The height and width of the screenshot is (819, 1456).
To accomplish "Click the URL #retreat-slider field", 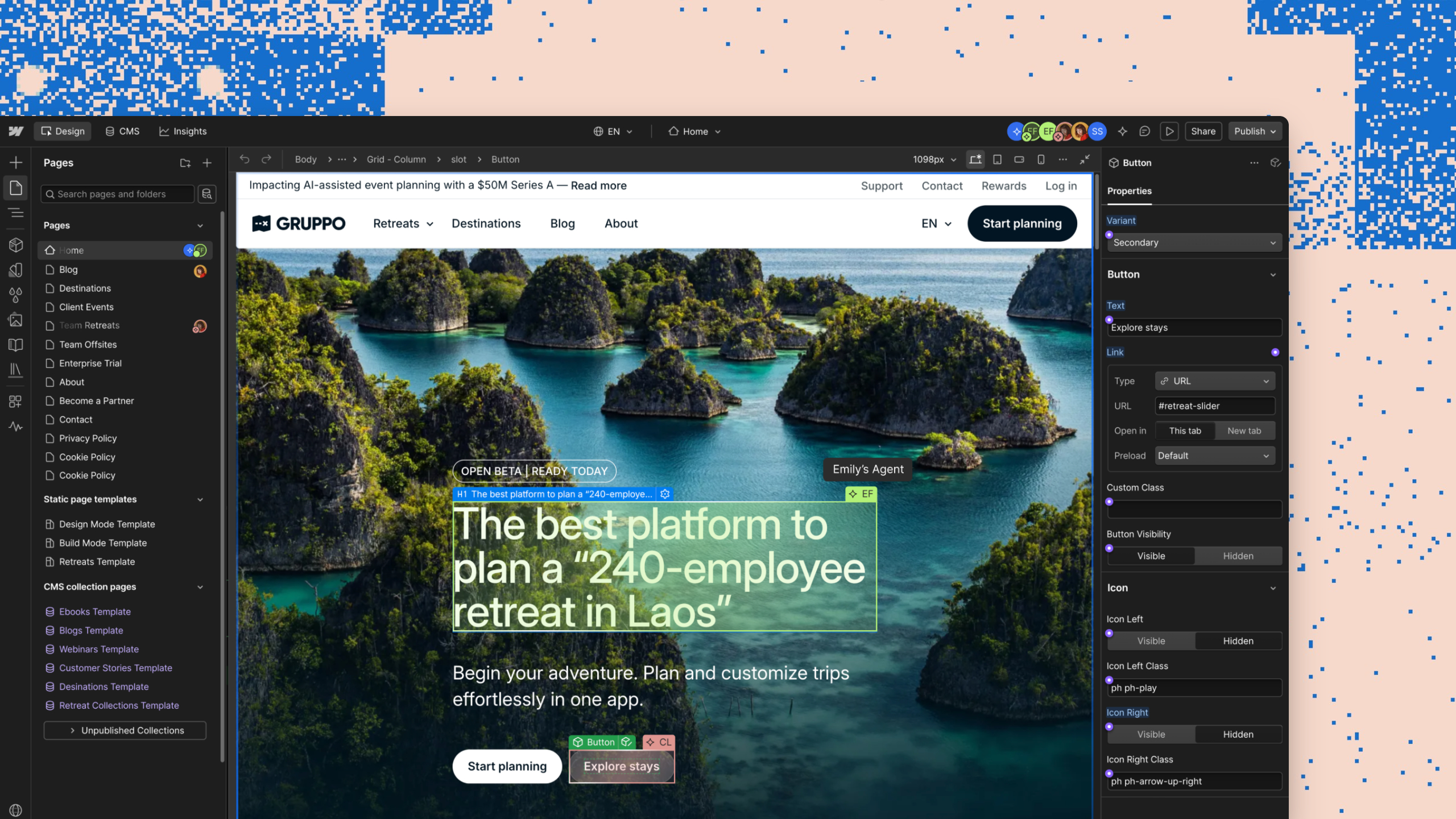I will coord(1215,406).
